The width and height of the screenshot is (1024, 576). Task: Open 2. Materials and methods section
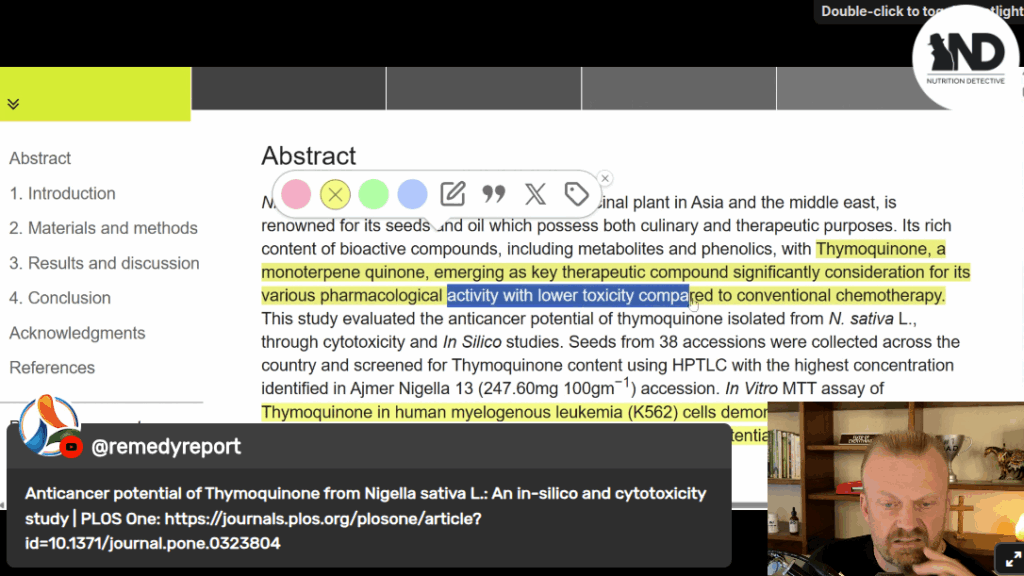[103, 228]
